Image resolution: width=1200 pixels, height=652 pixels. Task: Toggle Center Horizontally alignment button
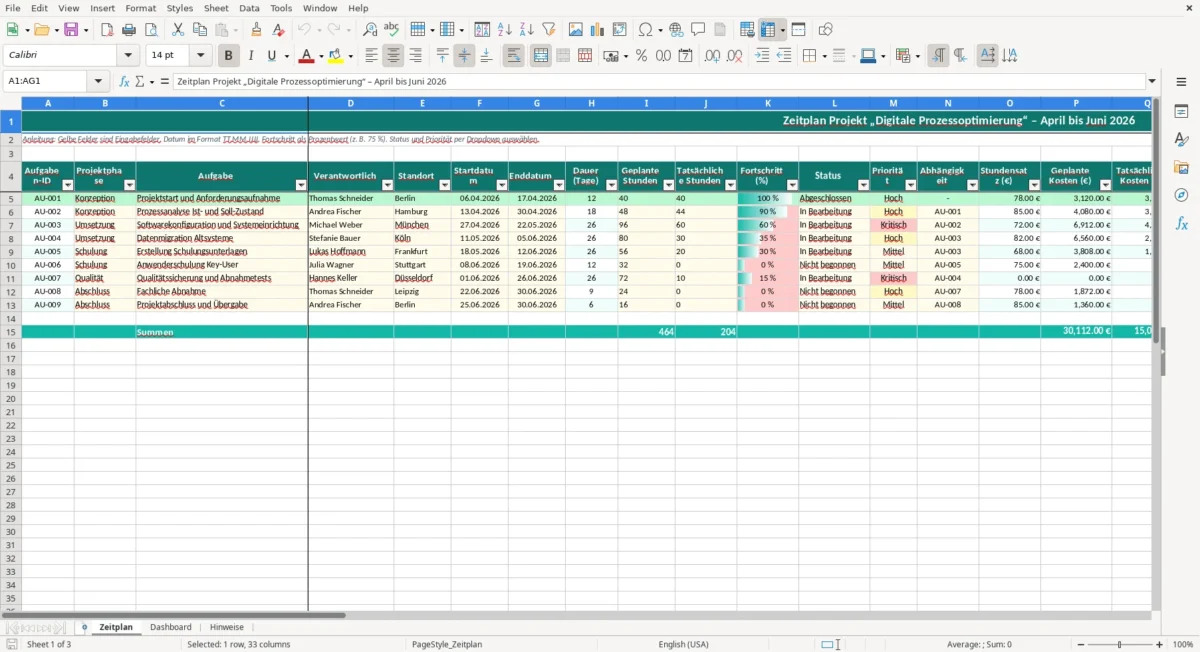pyautogui.click(x=394, y=56)
